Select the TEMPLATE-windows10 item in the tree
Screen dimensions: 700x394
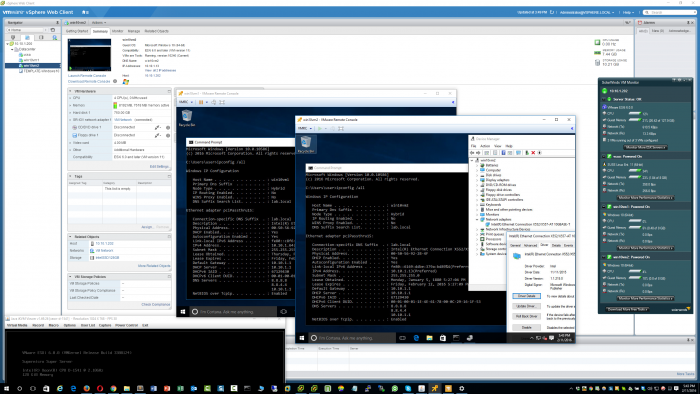[40, 71]
